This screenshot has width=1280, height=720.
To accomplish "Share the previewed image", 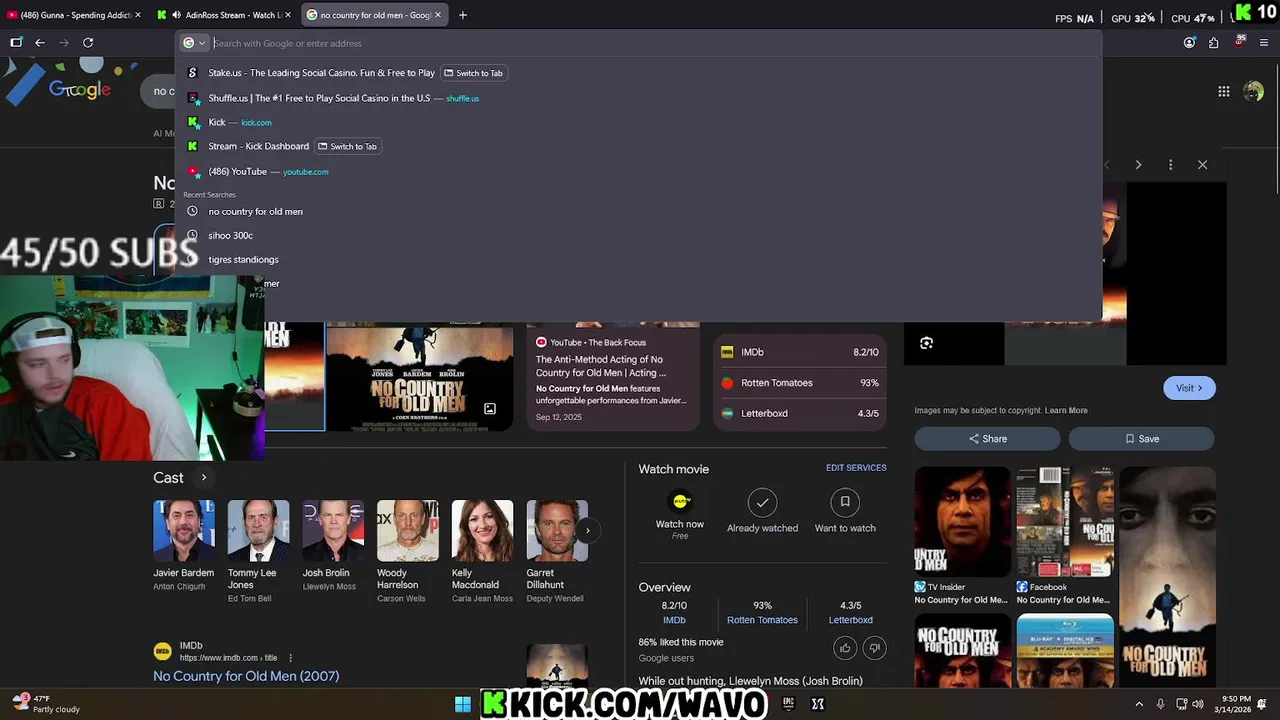I will 987,438.
